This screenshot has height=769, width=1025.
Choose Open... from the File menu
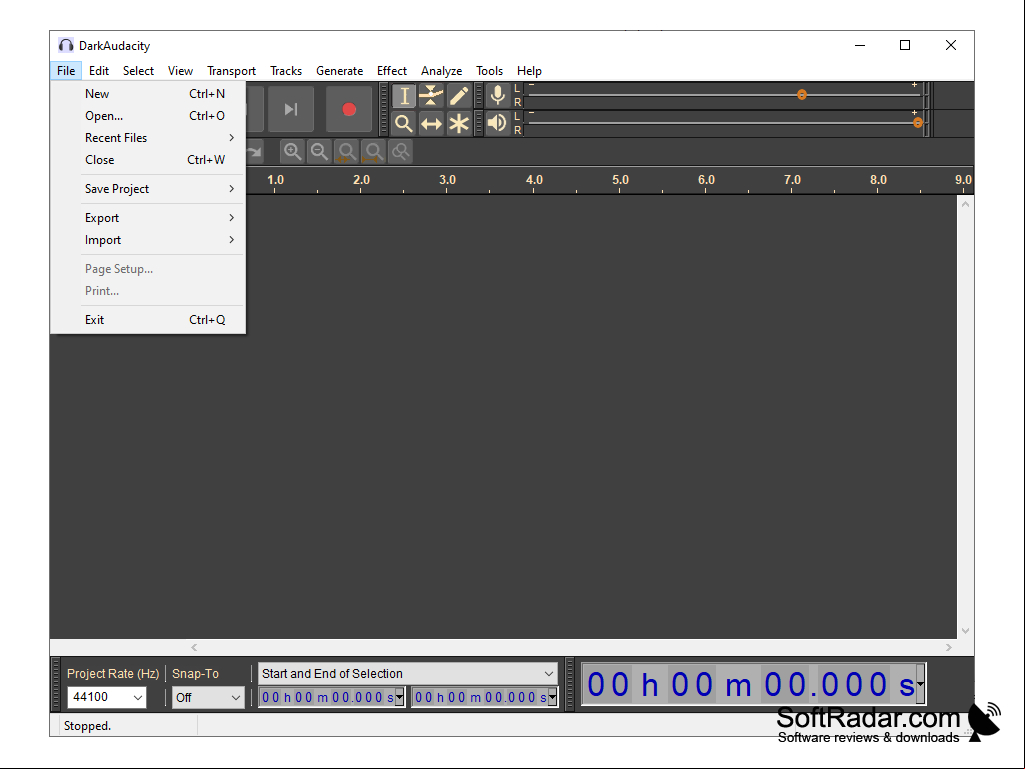[x=148, y=116]
